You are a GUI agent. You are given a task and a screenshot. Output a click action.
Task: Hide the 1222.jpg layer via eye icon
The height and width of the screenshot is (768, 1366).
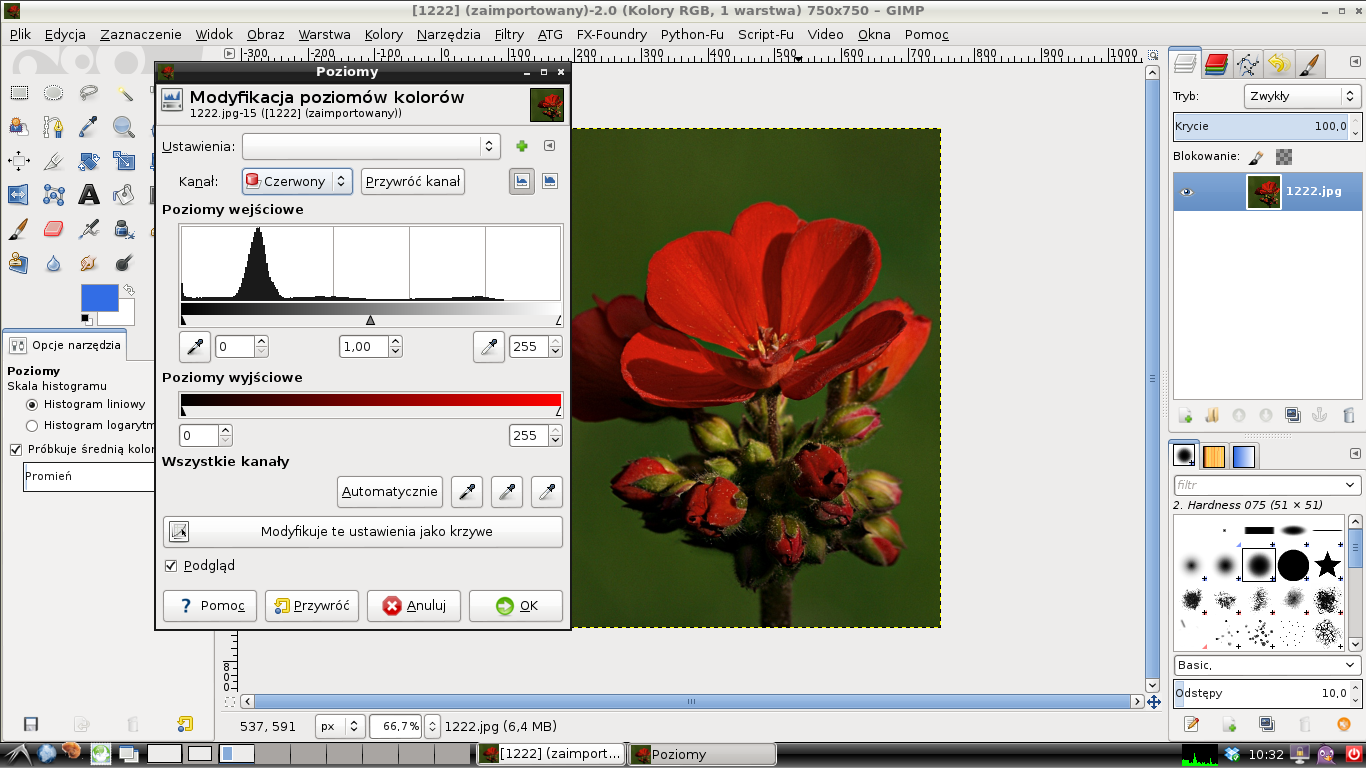click(x=1186, y=192)
